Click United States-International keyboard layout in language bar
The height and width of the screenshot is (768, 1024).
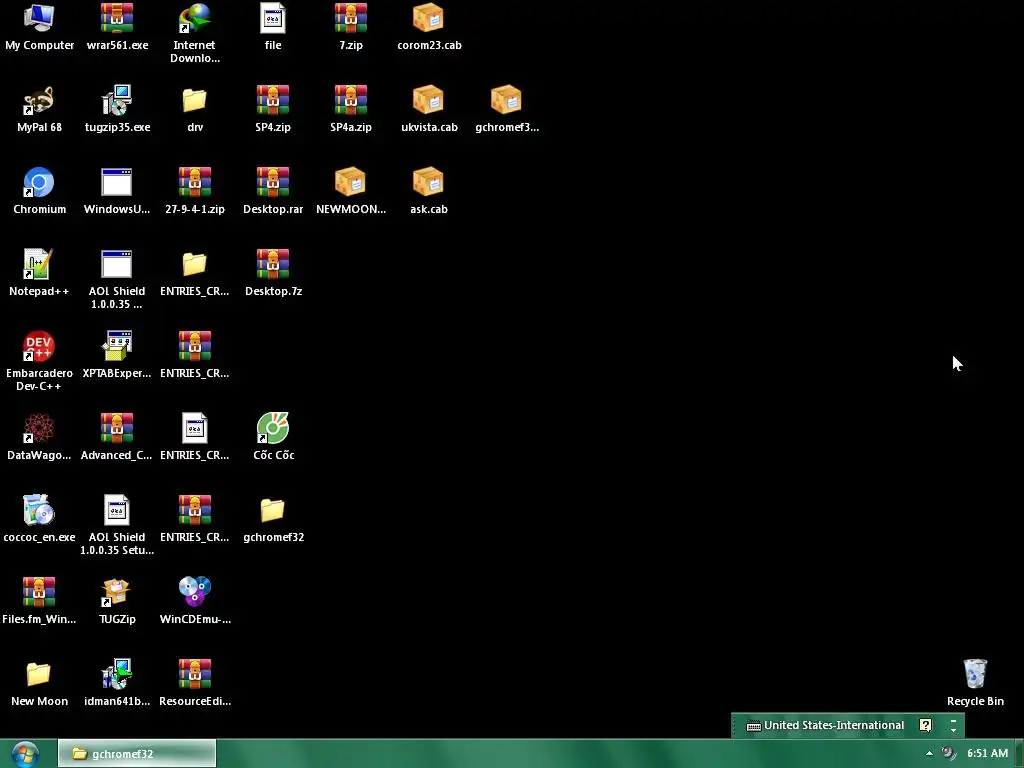(833, 726)
